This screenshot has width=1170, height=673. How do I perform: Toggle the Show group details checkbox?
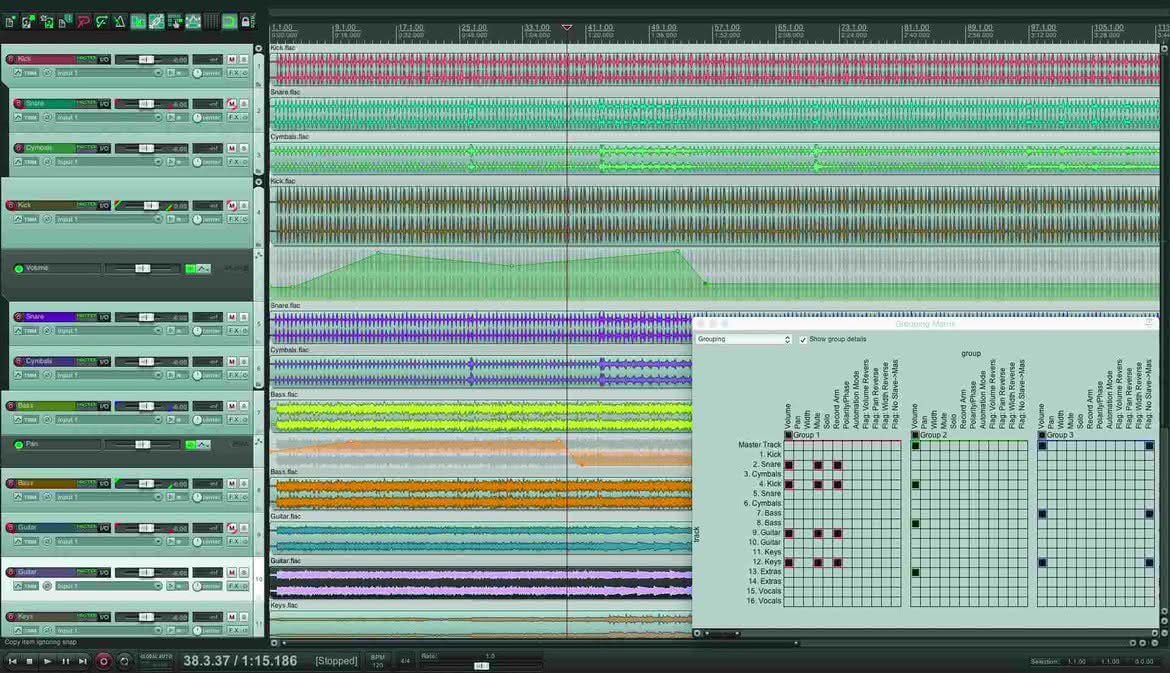[x=803, y=339]
